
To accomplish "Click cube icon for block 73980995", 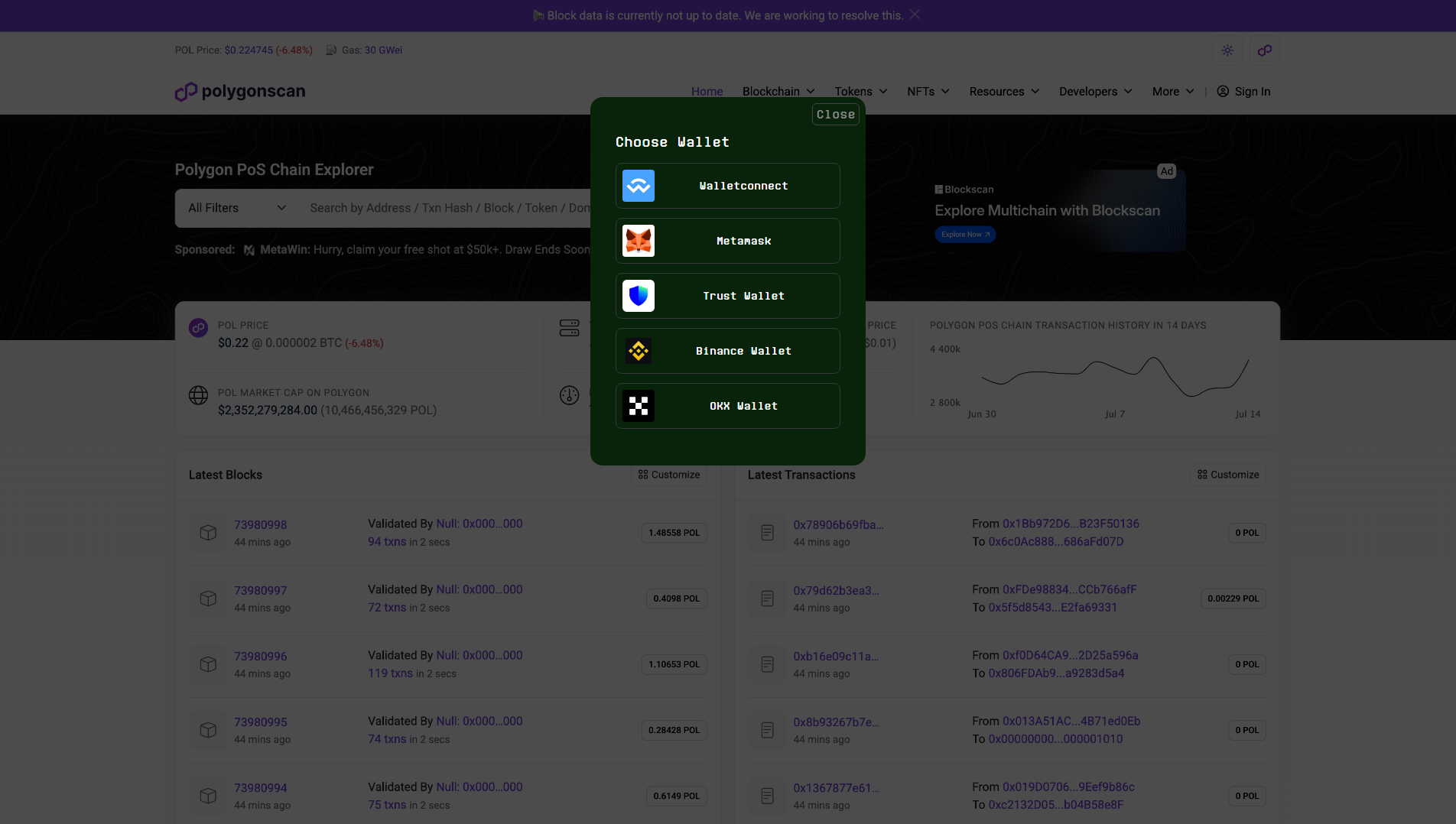I will coord(208,730).
